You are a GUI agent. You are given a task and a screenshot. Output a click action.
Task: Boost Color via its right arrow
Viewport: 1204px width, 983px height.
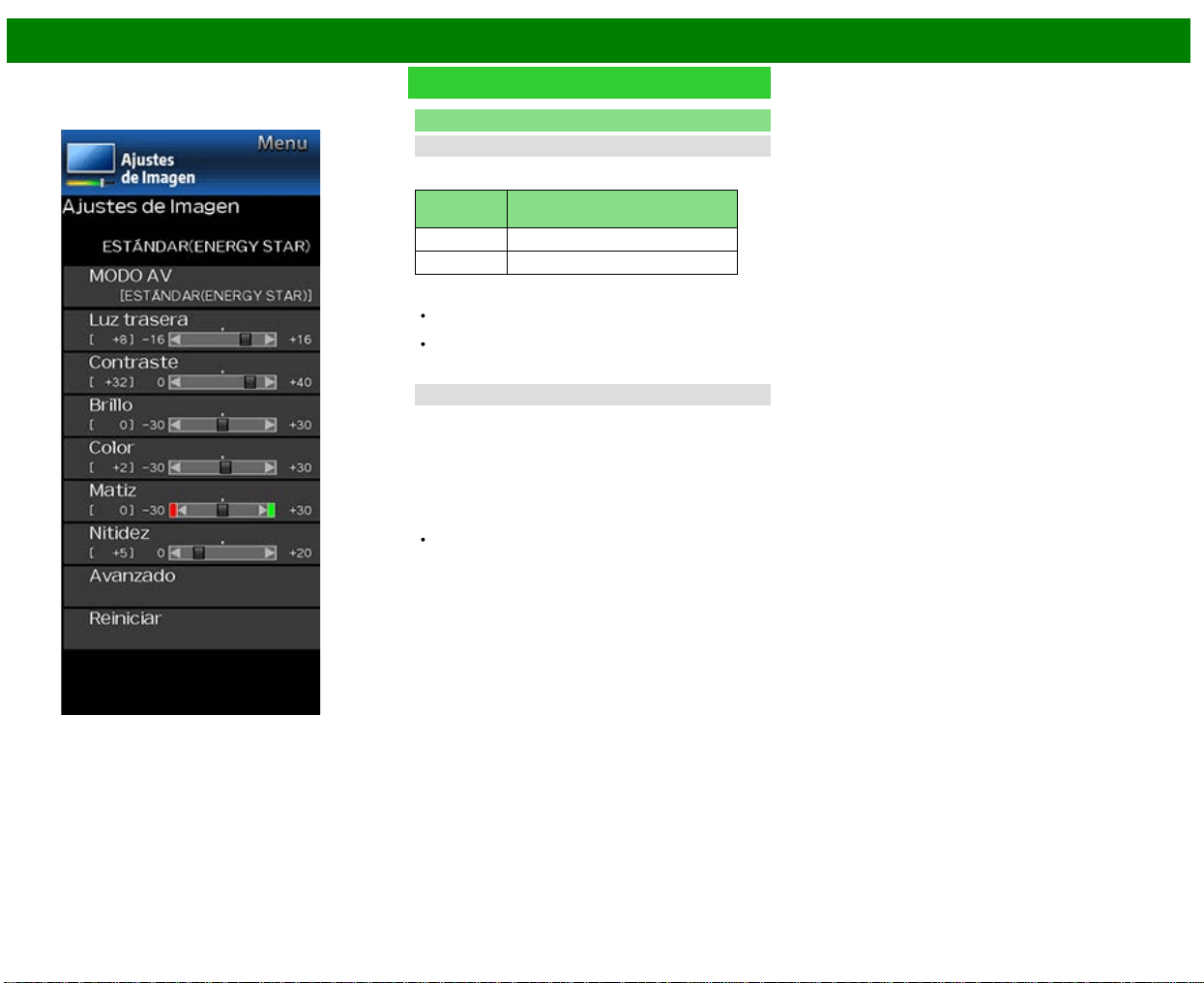click(270, 467)
